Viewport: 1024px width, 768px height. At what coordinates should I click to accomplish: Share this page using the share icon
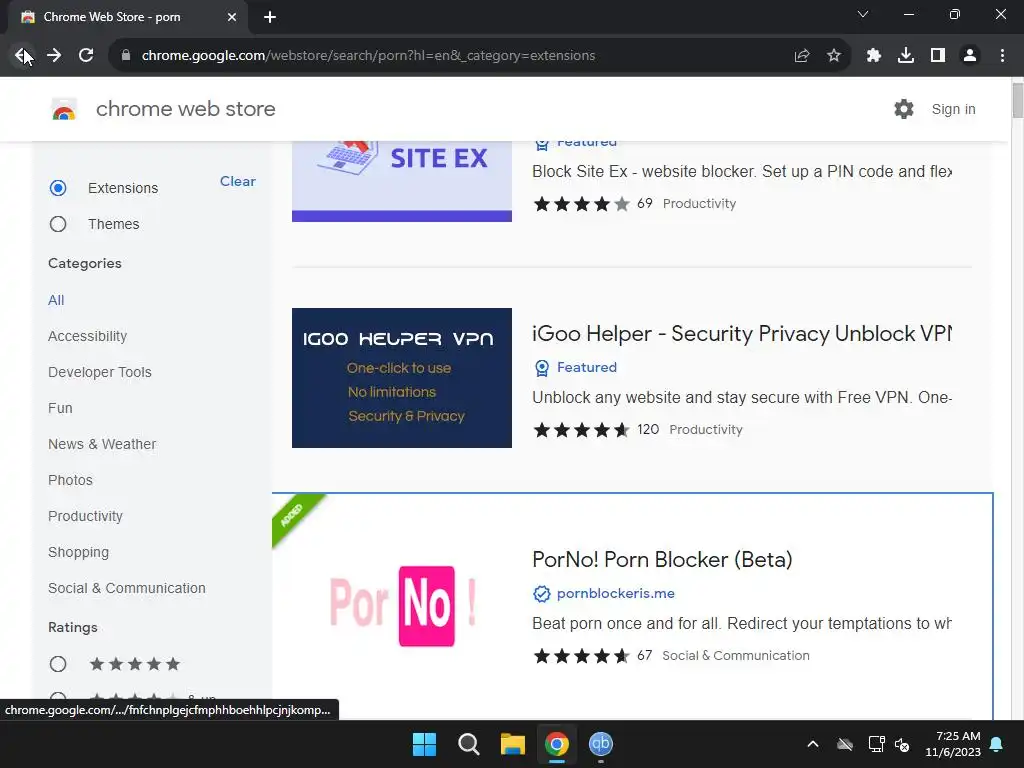coord(802,56)
